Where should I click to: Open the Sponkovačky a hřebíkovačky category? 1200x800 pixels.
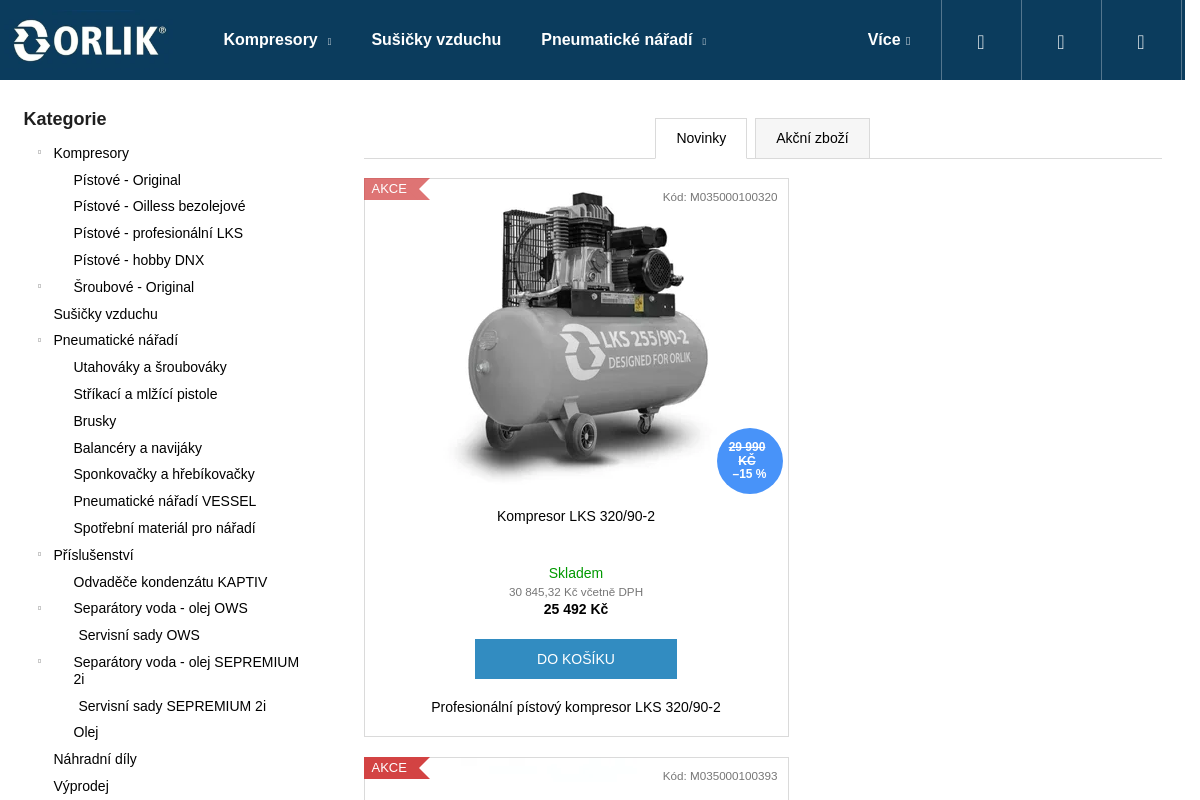[x=164, y=474]
